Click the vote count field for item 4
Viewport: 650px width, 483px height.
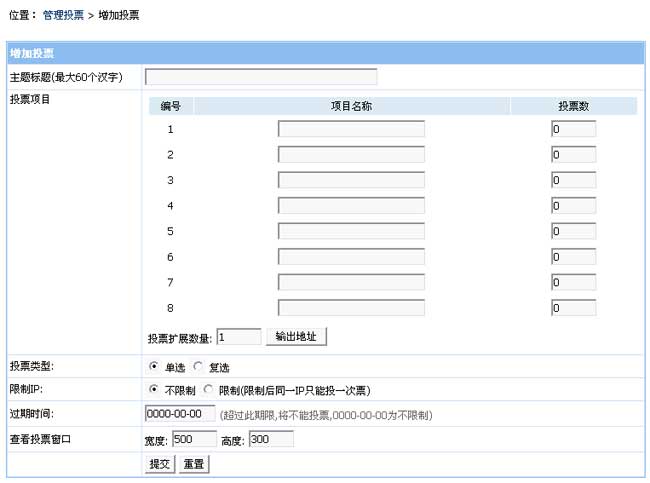[x=573, y=206]
